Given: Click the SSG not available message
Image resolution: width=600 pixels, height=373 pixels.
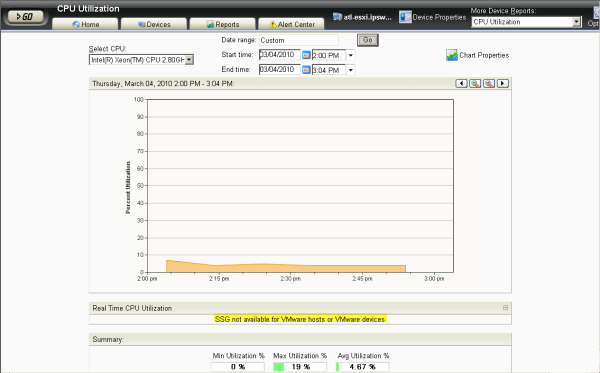Looking at the screenshot, I should 300,319.
